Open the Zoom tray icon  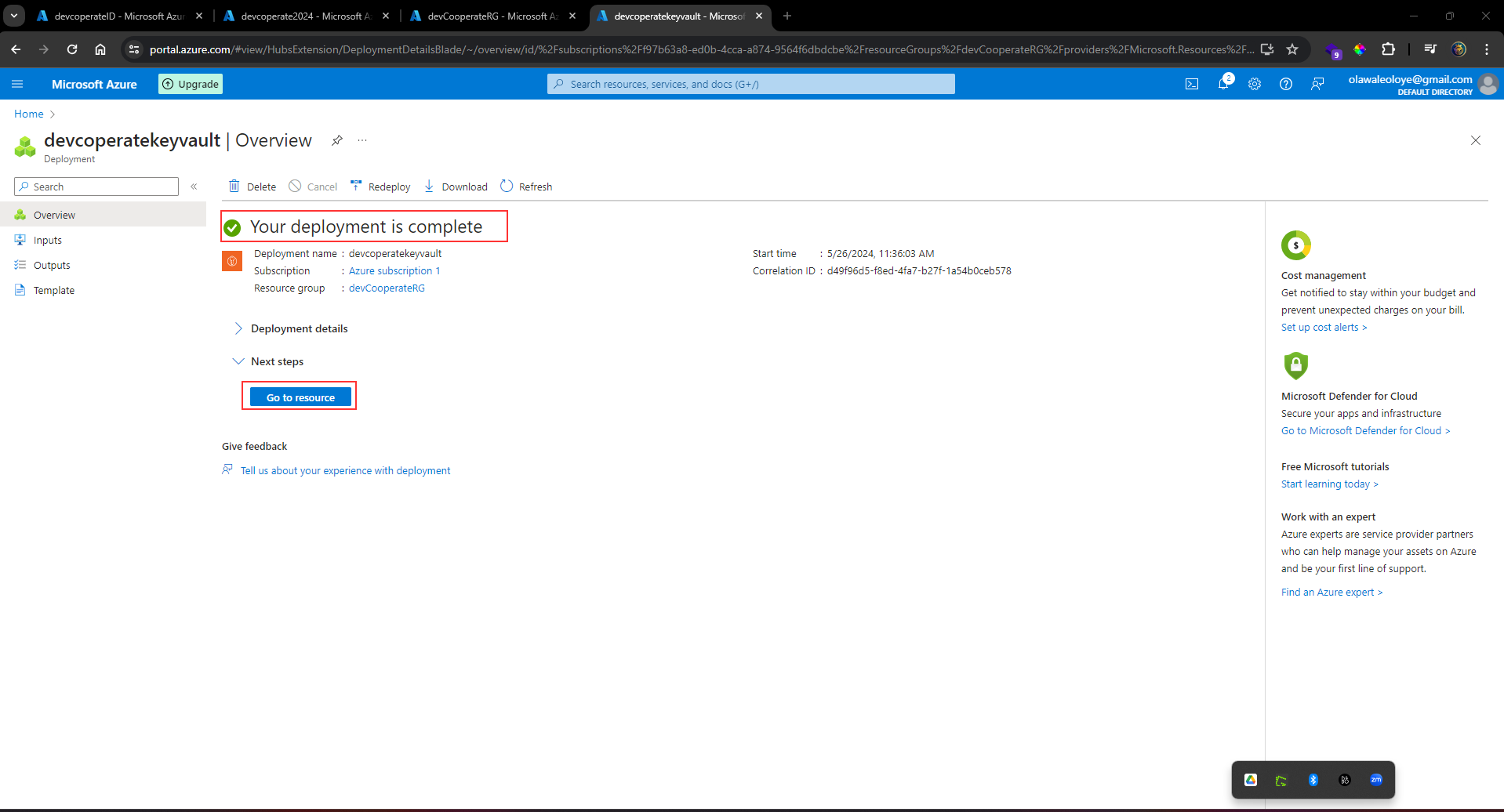pos(1376,780)
